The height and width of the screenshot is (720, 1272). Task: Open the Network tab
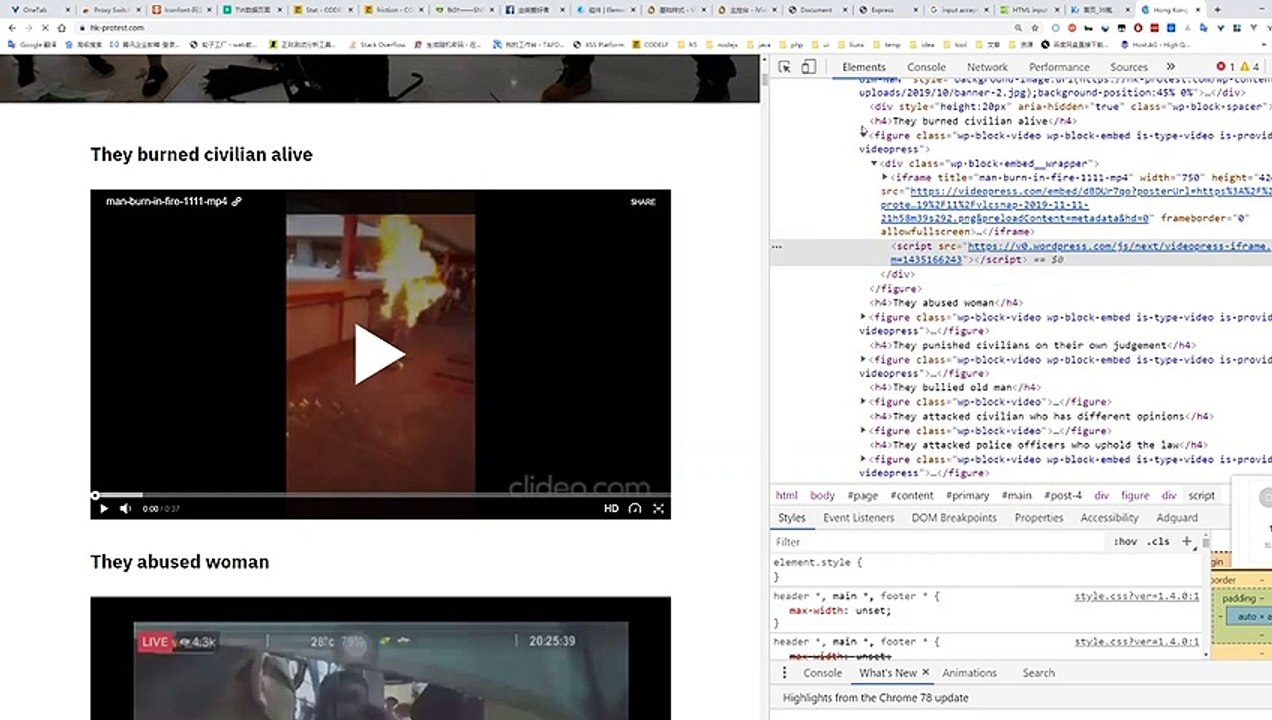tap(987, 67)
